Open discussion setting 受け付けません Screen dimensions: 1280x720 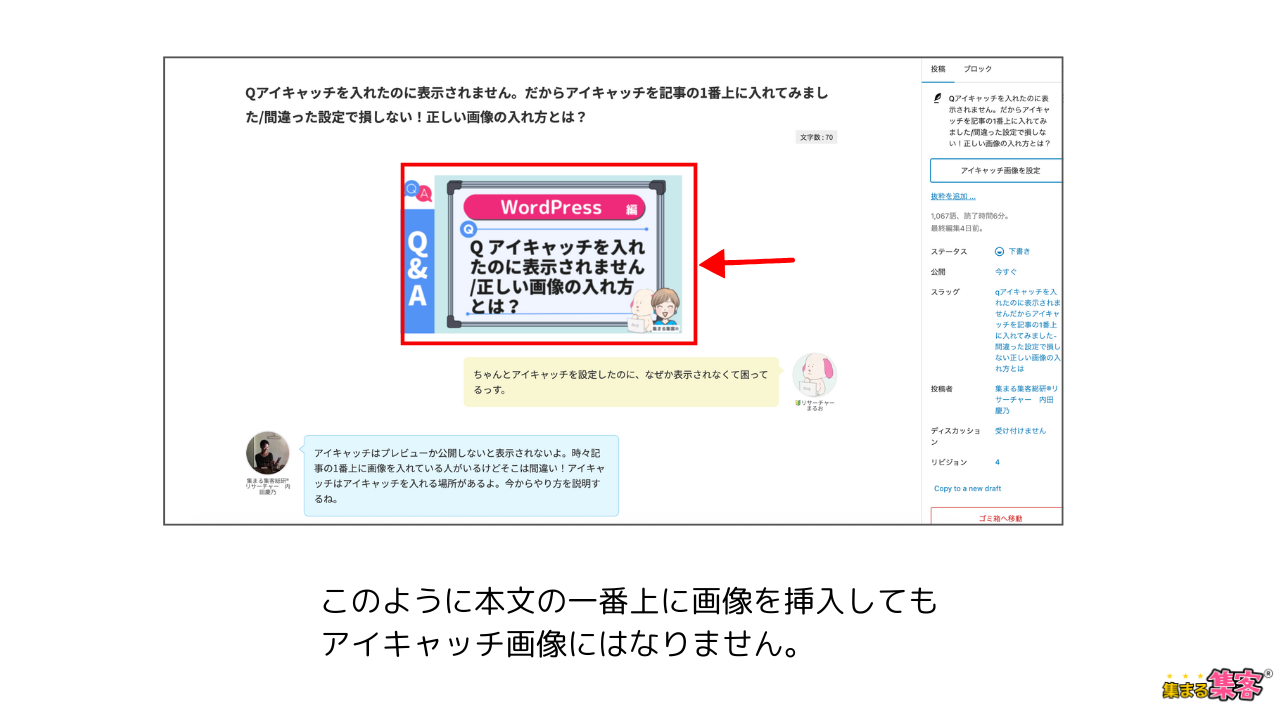click(x=1020, y=430)
